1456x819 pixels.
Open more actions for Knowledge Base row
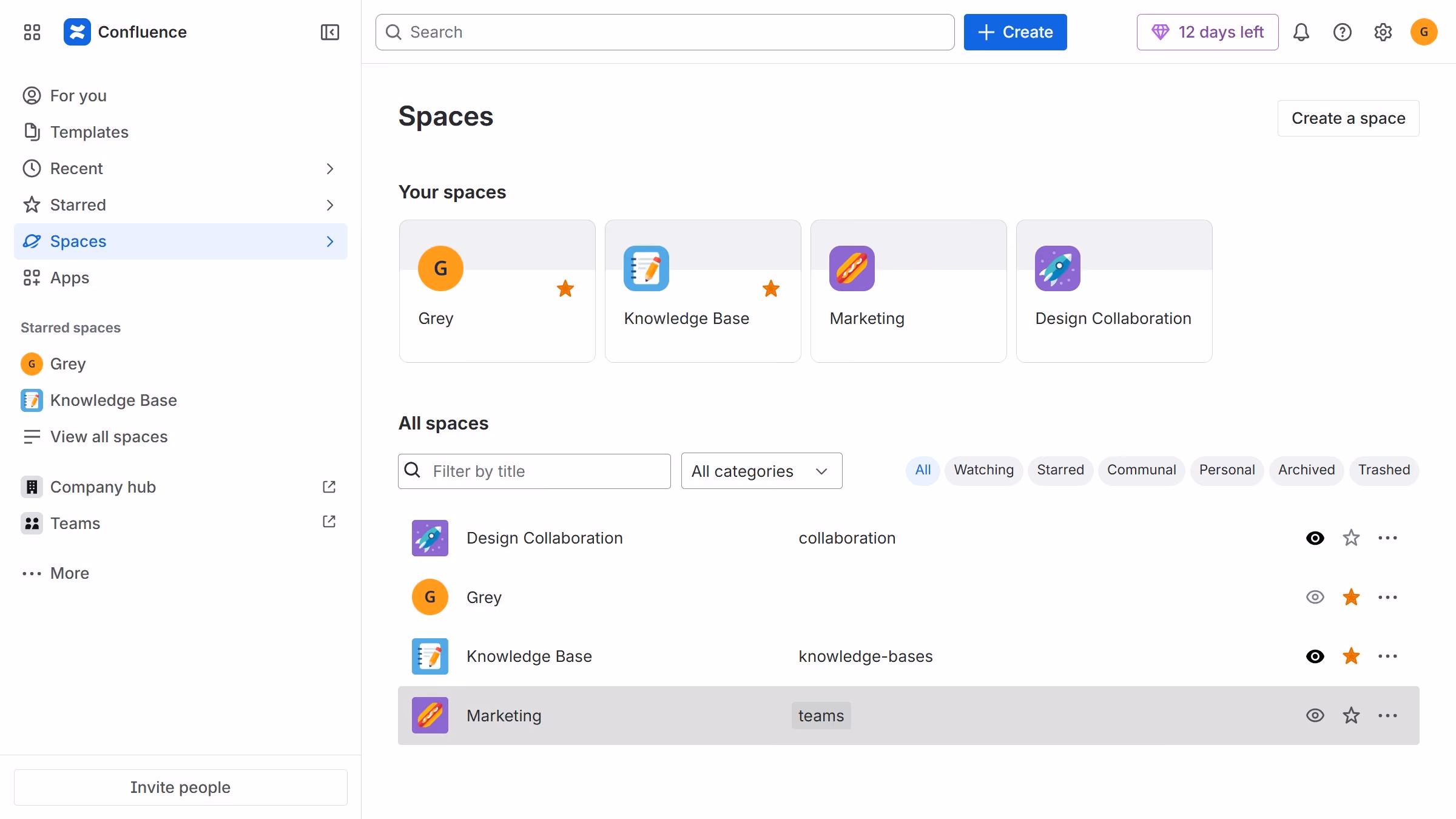pyautogui.click(x=1387, y=656)
